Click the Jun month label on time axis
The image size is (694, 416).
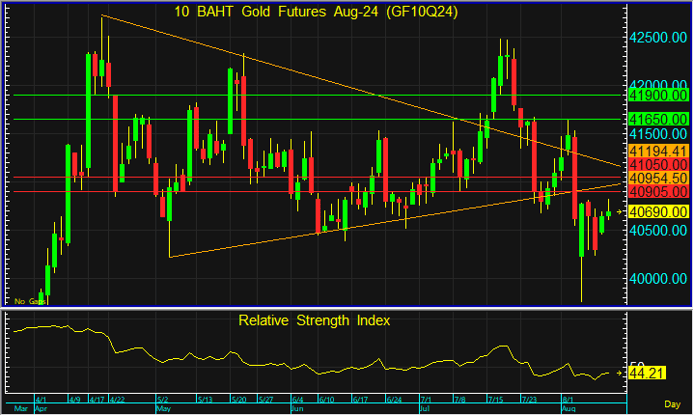tap(296, 409)
